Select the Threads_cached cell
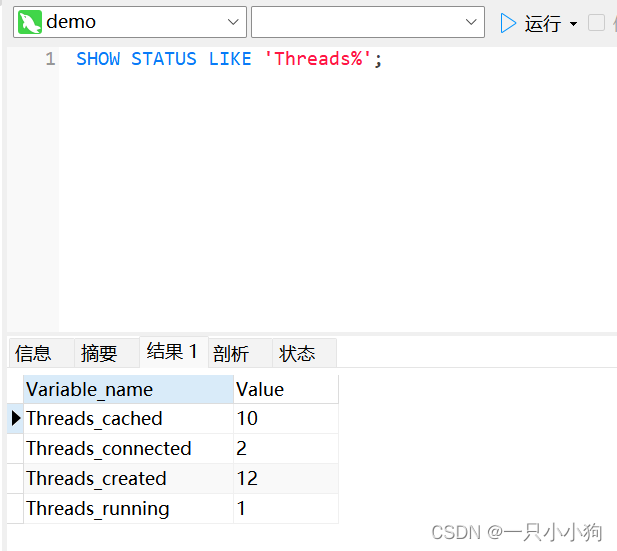Image resolution: width=617 pixels, height=551 pixels. (128, 419)
